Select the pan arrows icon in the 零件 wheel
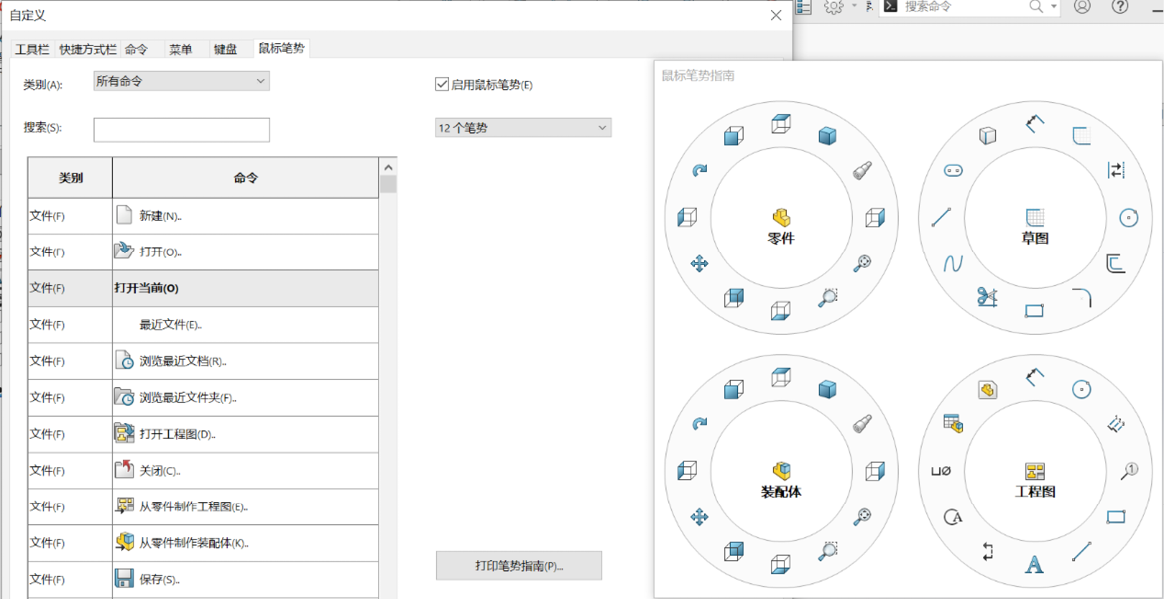This screenshot has width=1164, height=599. click(x=699, y=264)
